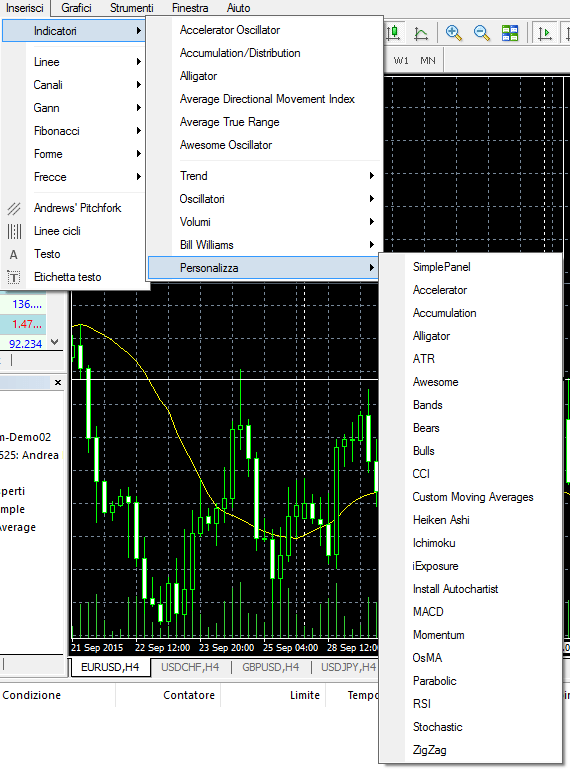This screenshot has width=570, height=770.
Task: Switch to line chart icon
Action: tap(421, 33)
